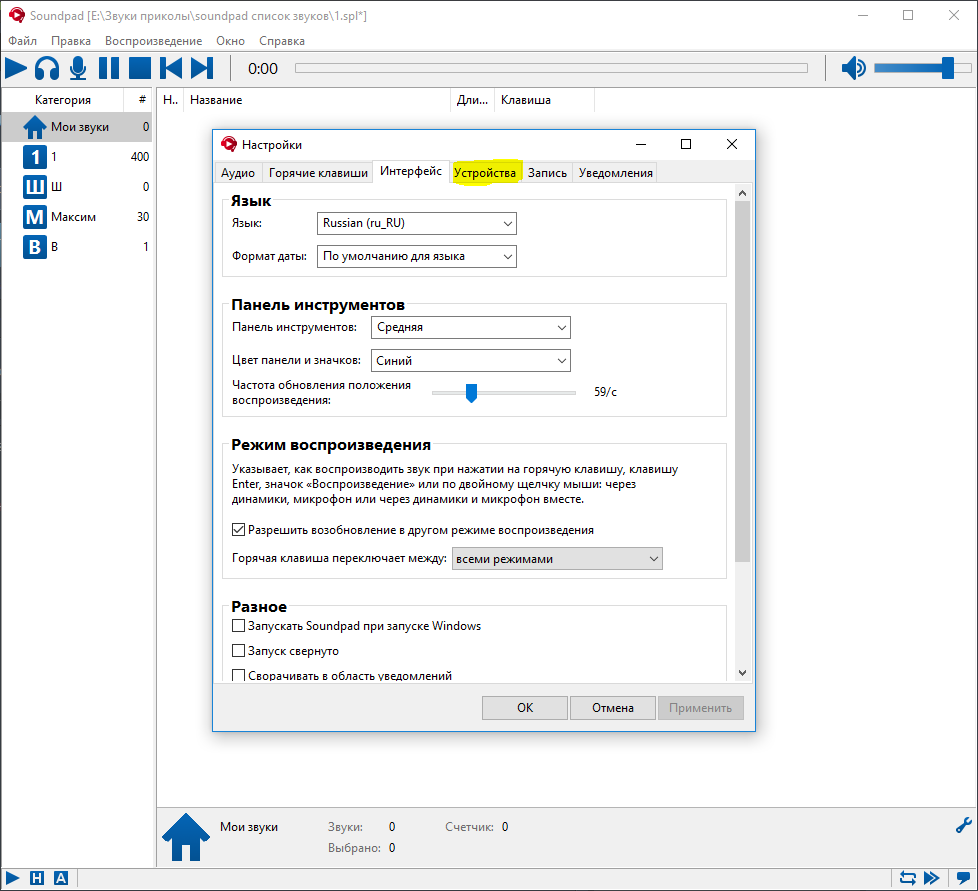
Task: Open the Файл menu
Action: (22, 41)
